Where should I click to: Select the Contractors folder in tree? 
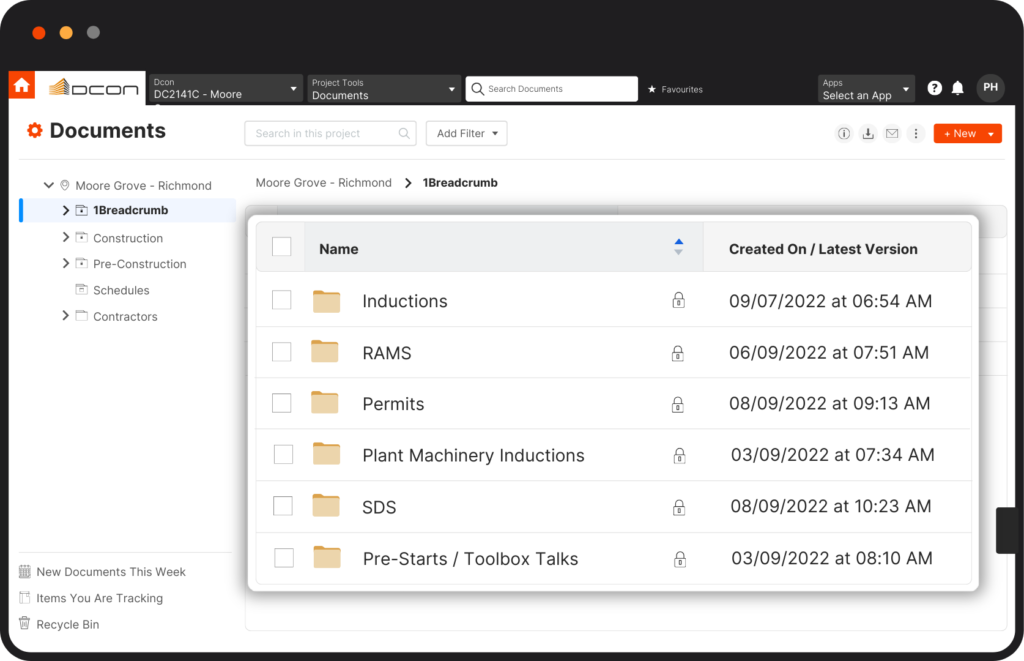click(125, 317)
